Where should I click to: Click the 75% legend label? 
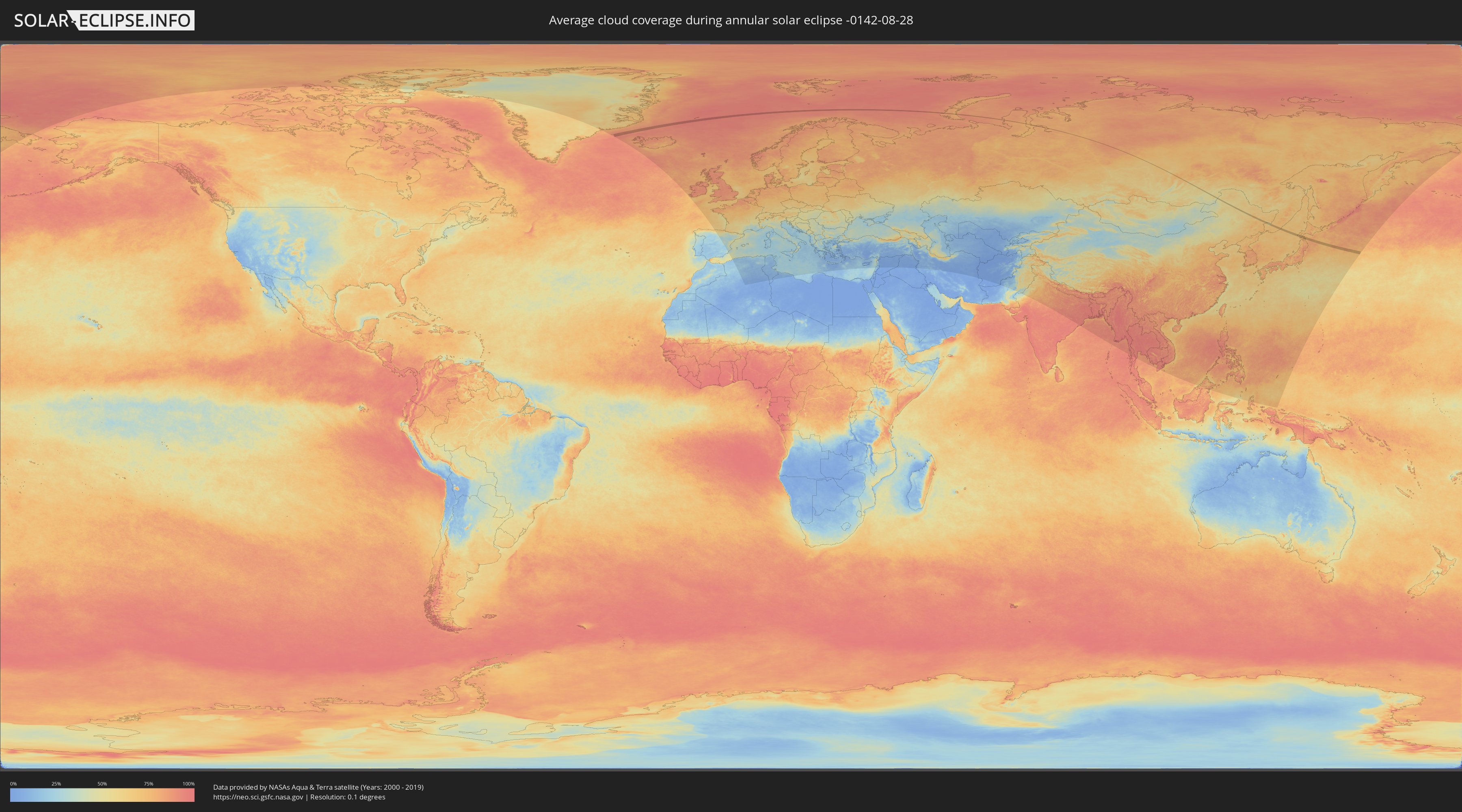point(148,784)
